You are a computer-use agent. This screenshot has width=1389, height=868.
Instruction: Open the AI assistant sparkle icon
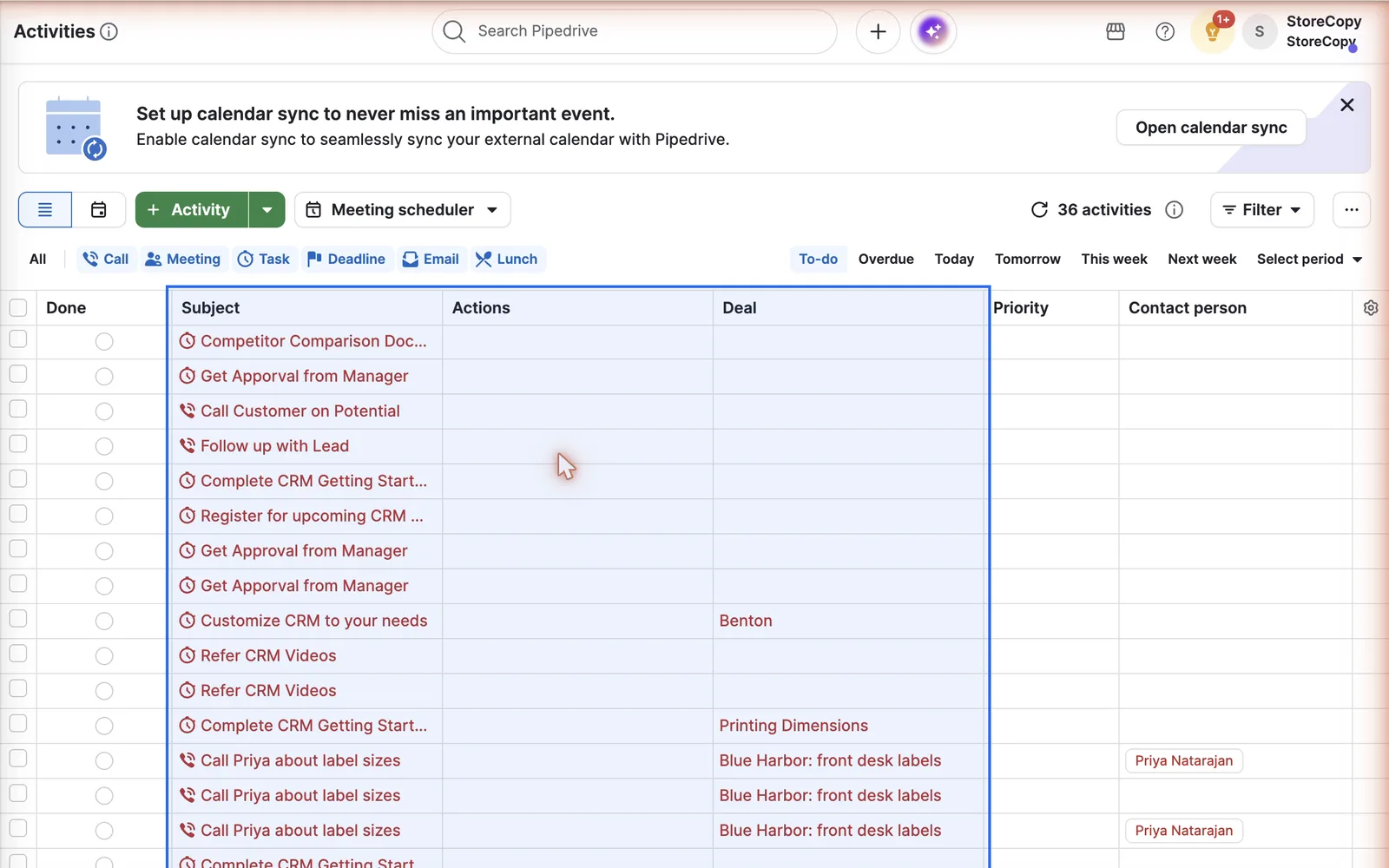point(933,31)
